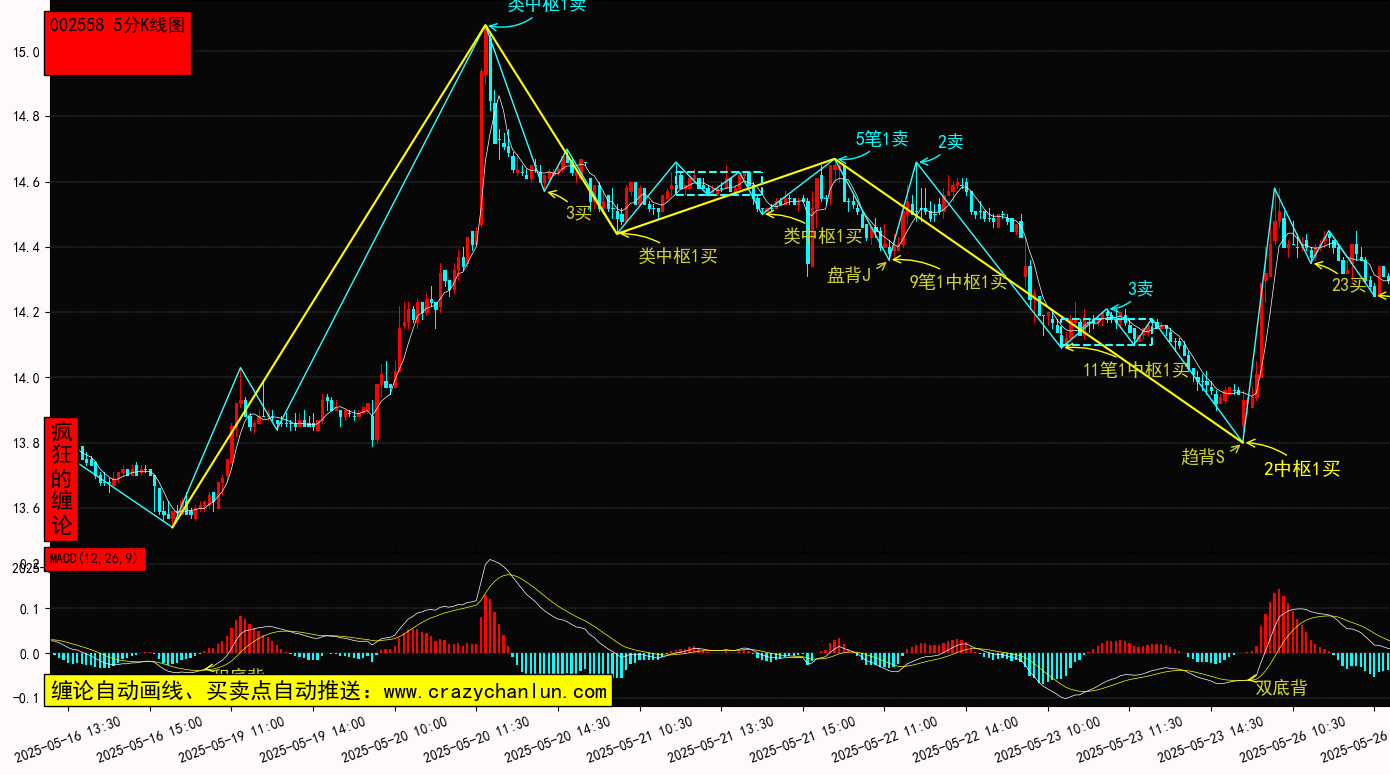Click the dashed 中枢 box near 14.6
This screenshot has width=1390, height=775.
[x=719, y=183]
